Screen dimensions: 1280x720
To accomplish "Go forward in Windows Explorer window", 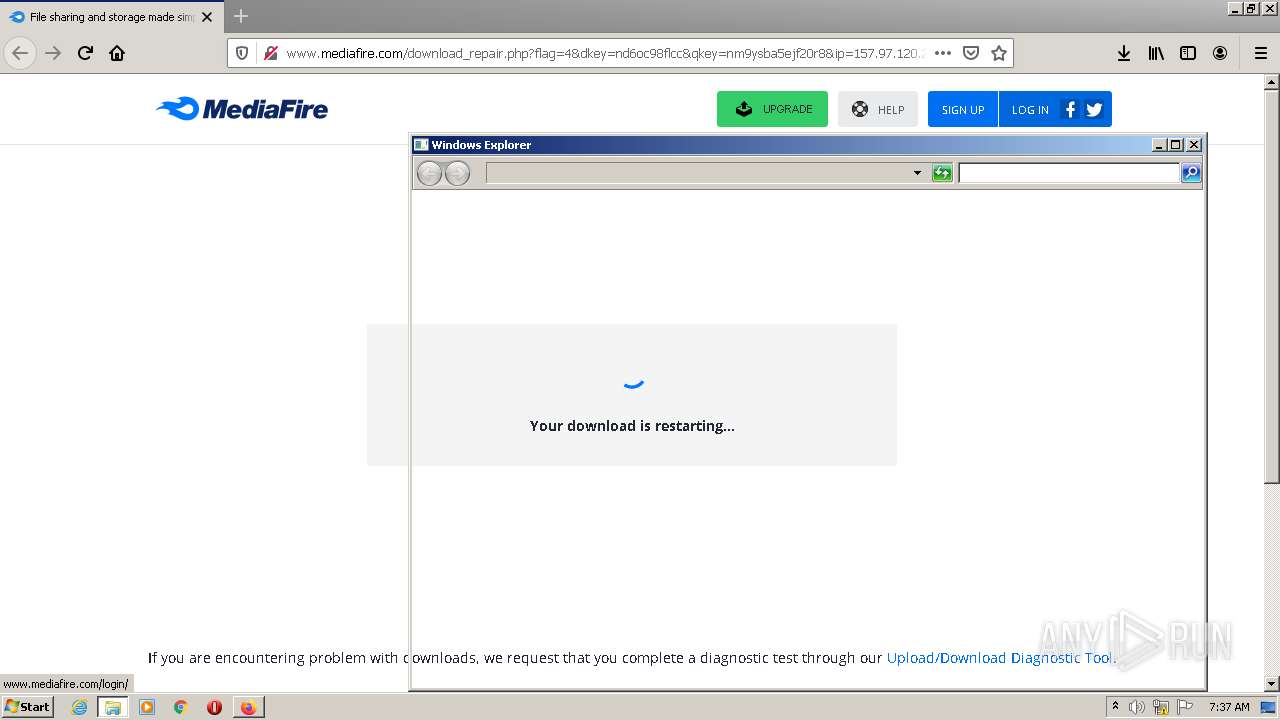I will coord(457,173).
